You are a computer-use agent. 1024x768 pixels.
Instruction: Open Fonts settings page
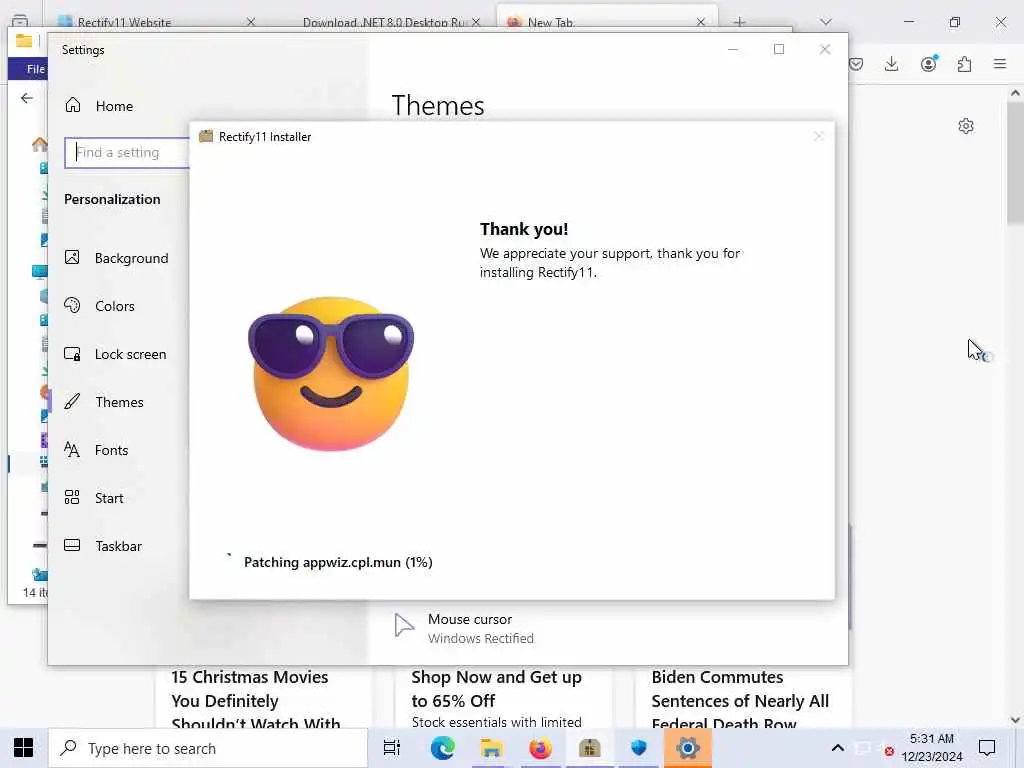96,450
